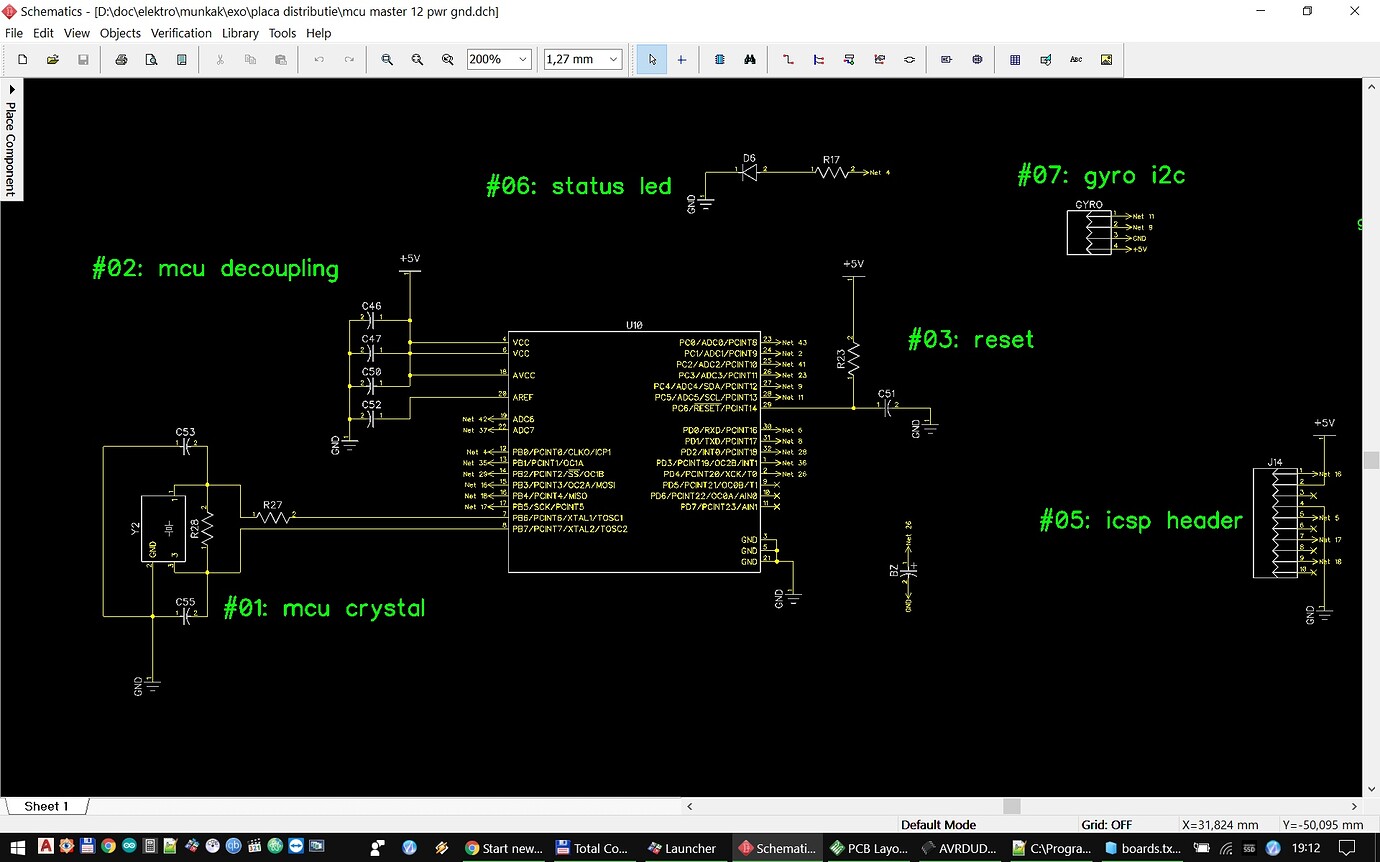Open Find Component with the binoculars icon

pos(749,59)
